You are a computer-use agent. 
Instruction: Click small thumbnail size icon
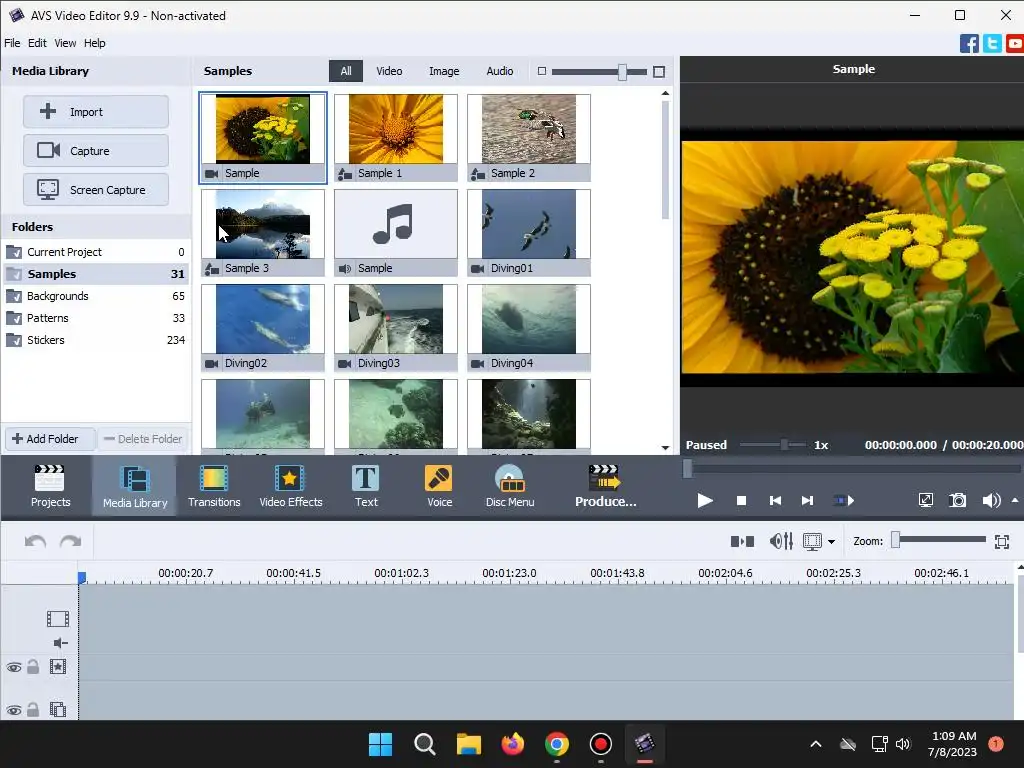click(x=541, y=71)
